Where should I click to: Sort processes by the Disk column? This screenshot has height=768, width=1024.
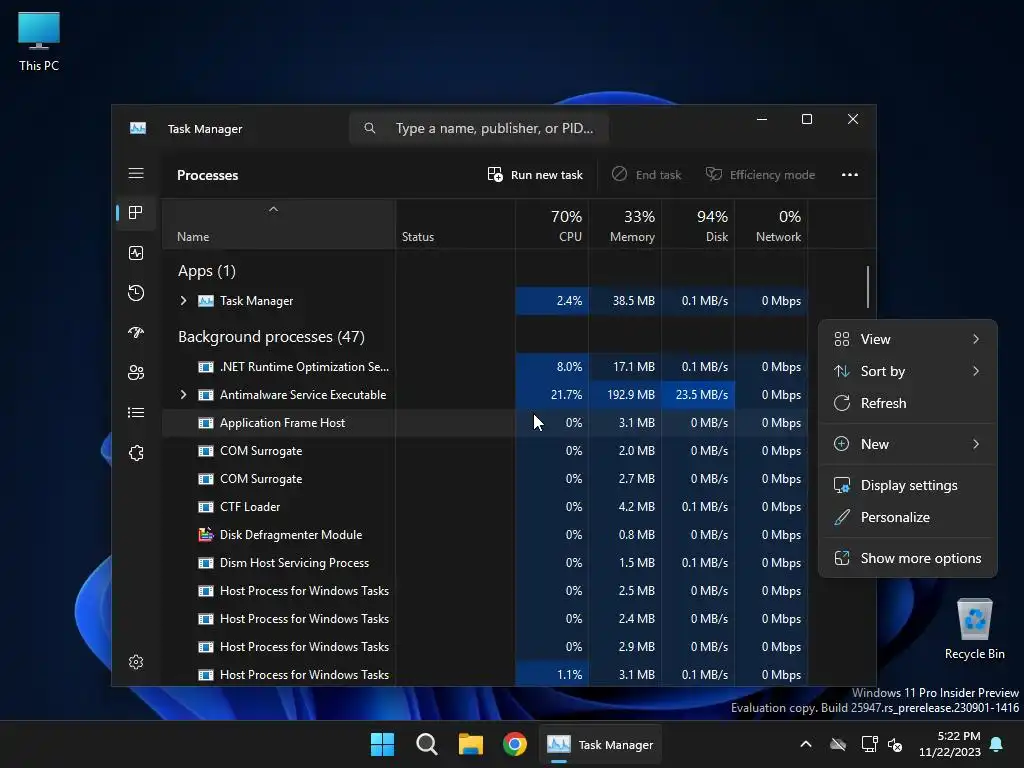pyautogui.click(x=698, y=225)
